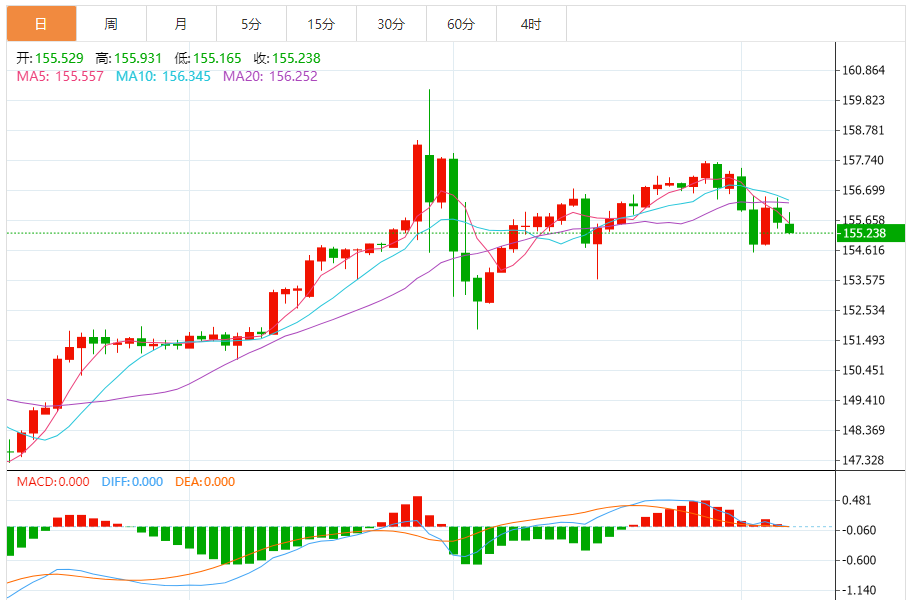Click the 148.369 price axis label
The image size is (909, 600).
[x=863, y=430]
